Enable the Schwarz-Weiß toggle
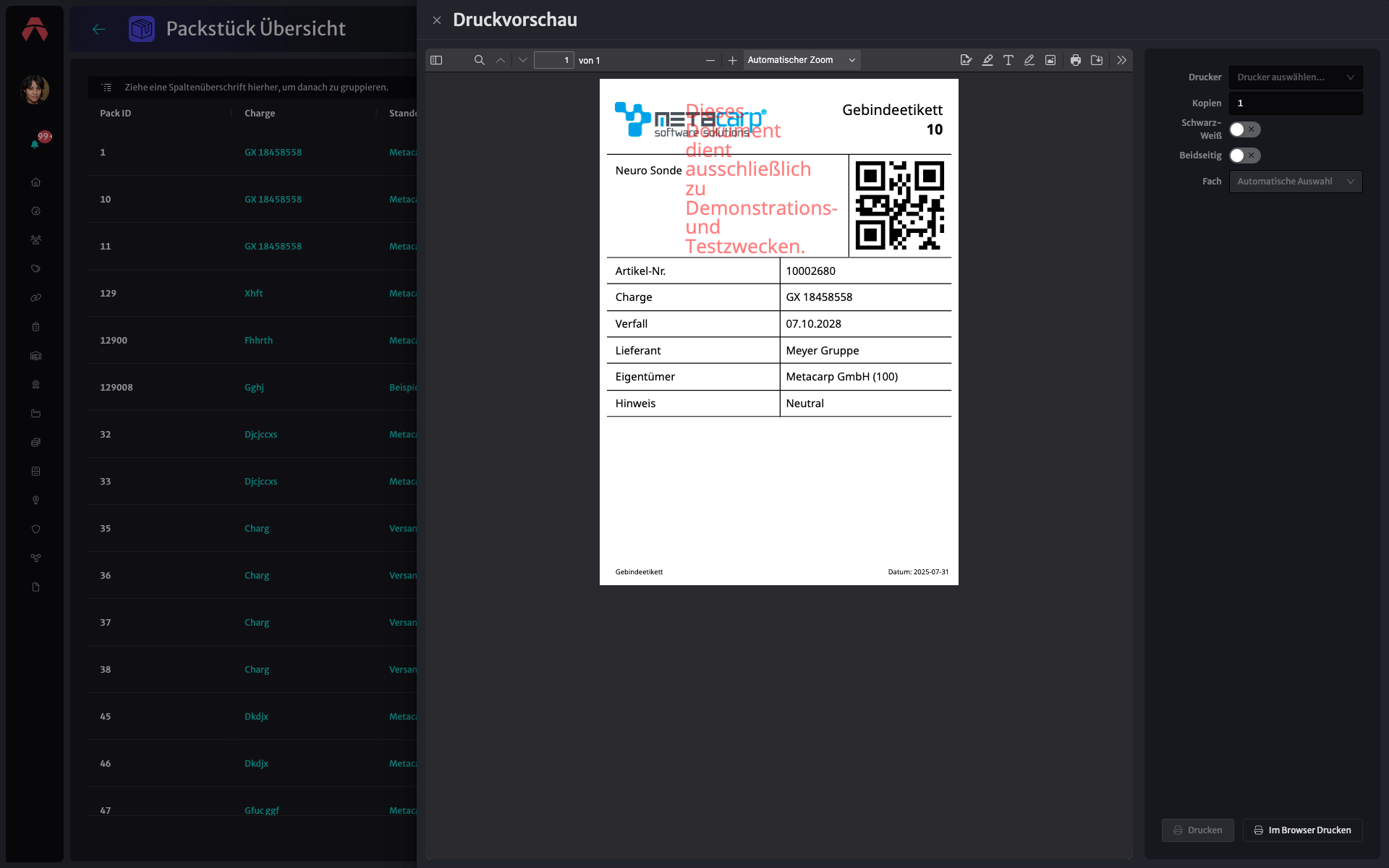Viewport: 1389px width, 868px height. pyautogui.click(x=1245, y=129)
